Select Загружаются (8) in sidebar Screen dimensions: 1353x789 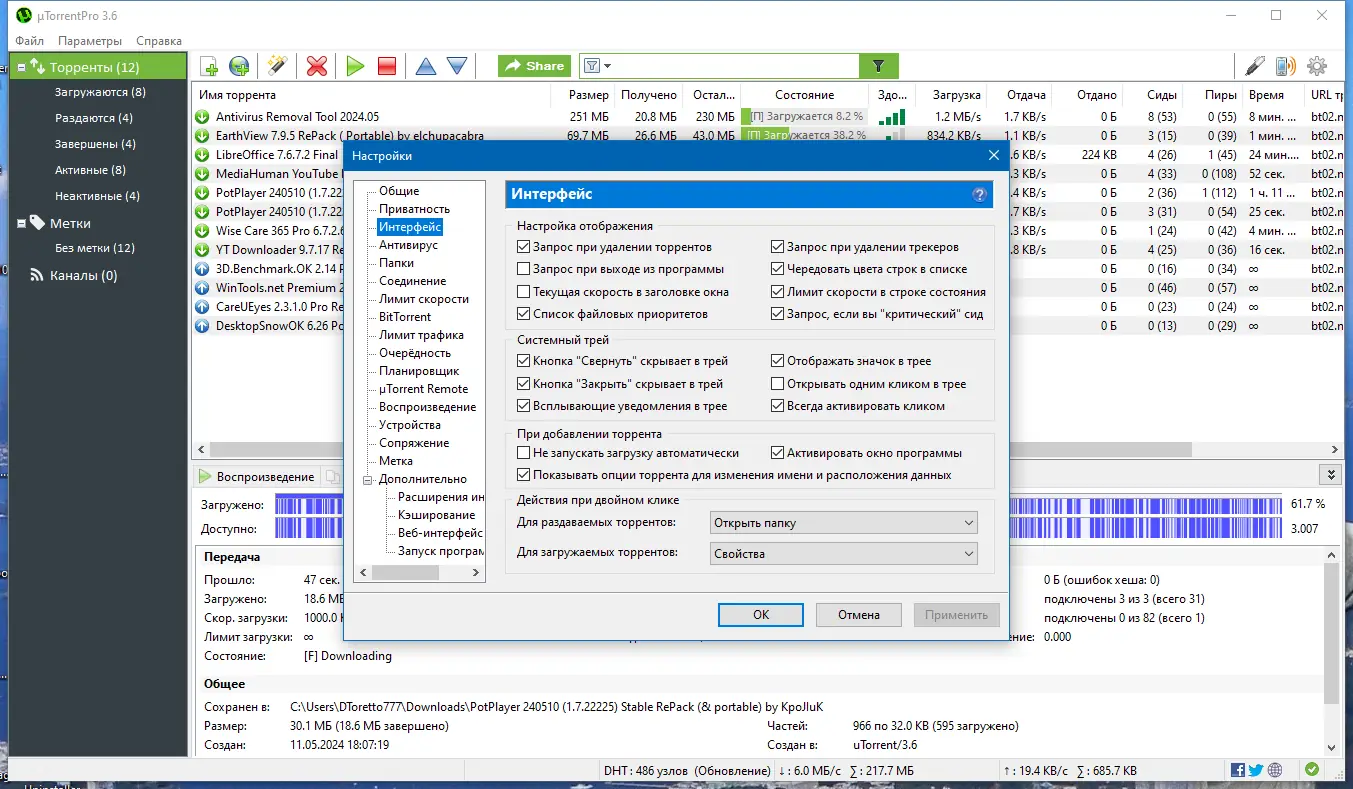click(100, 92)
